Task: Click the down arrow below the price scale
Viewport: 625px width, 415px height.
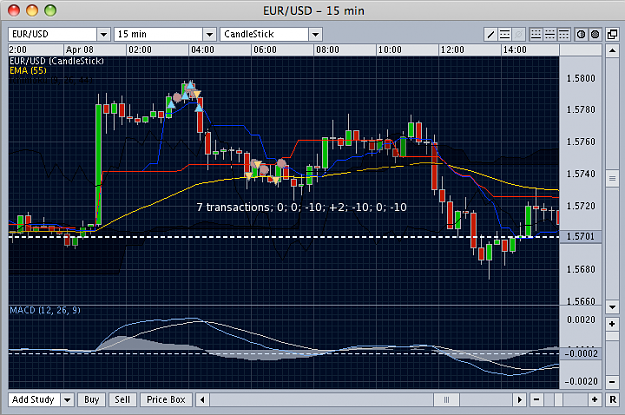Action: tap(612, 307)
